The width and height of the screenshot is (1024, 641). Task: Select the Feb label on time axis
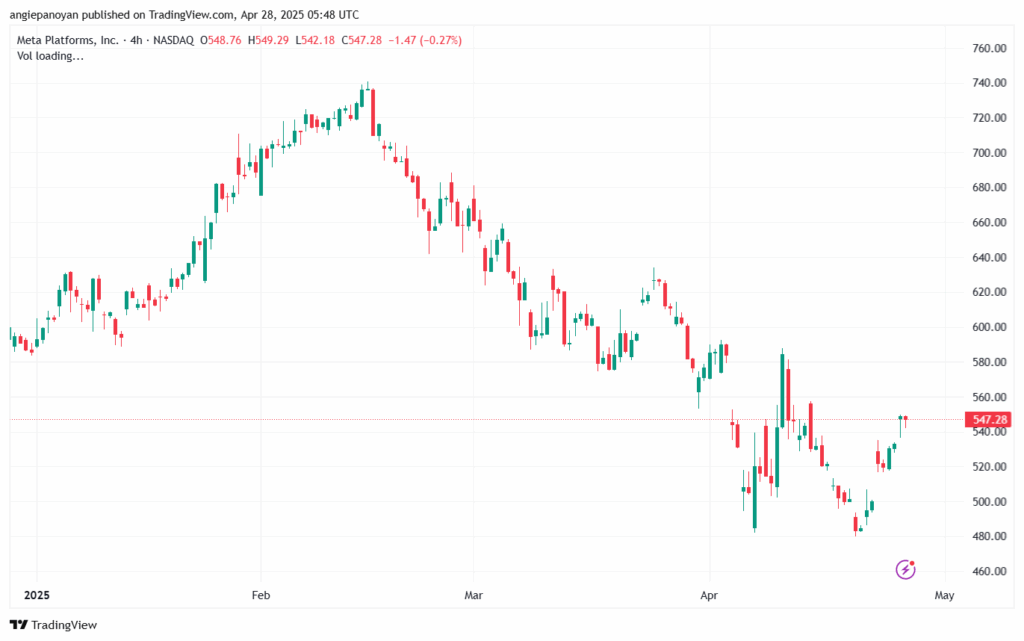tap(260, 595)
